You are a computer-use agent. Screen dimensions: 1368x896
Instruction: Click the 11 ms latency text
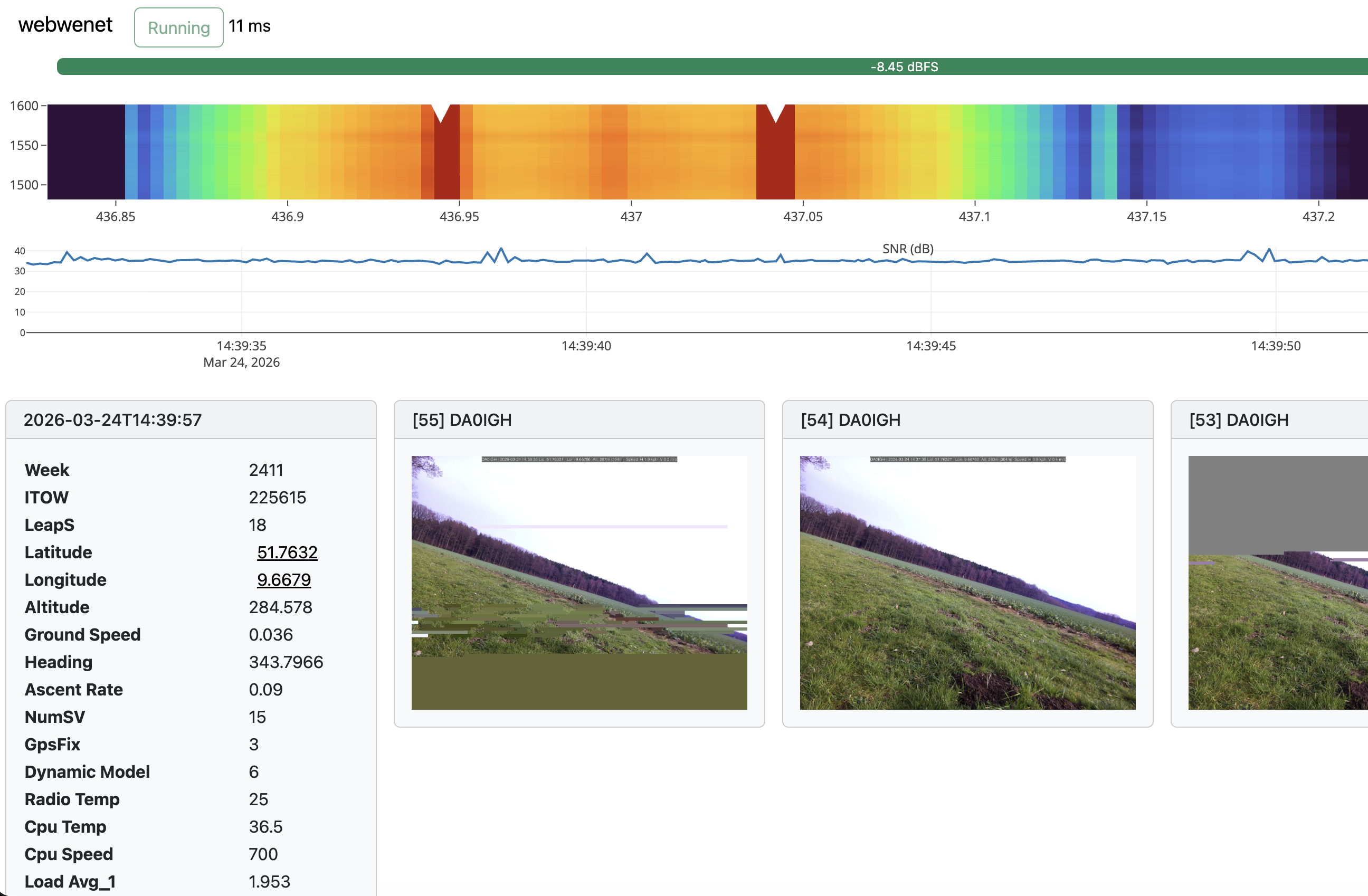click(250, 26)
